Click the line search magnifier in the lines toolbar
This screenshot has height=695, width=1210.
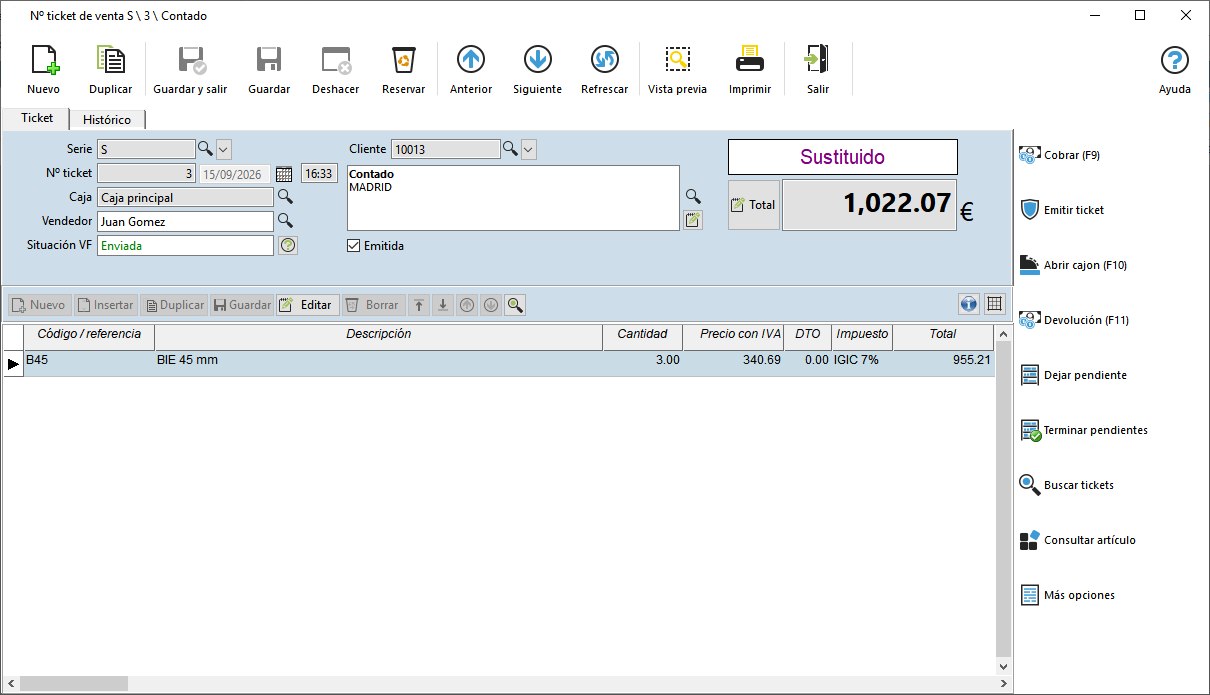515,304
